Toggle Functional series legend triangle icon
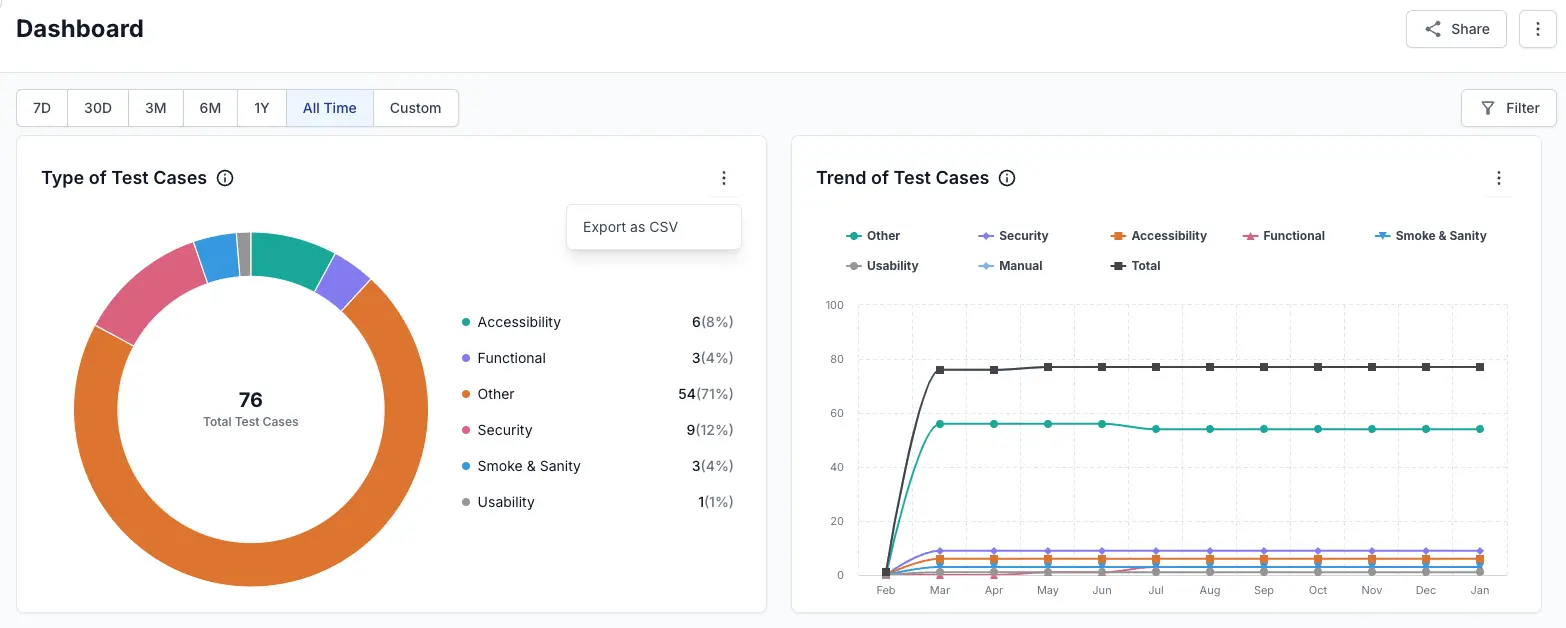The width and height of the screenshot is (1566, 628). (1250, 236)
